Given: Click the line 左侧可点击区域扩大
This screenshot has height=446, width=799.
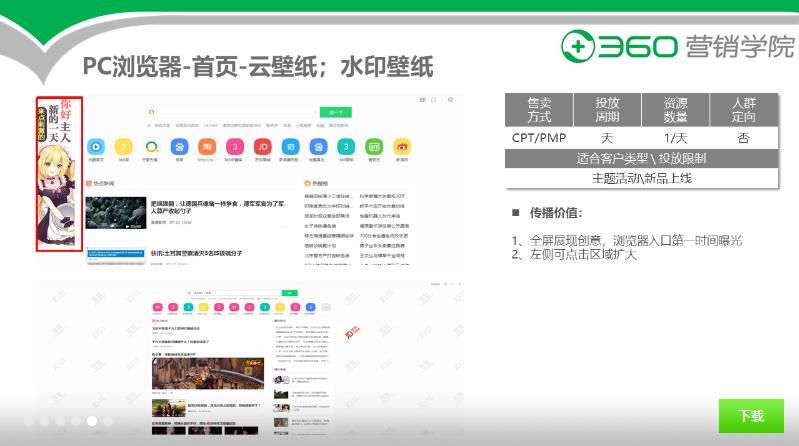Looking at the screenshot, I should click(583, 254).
